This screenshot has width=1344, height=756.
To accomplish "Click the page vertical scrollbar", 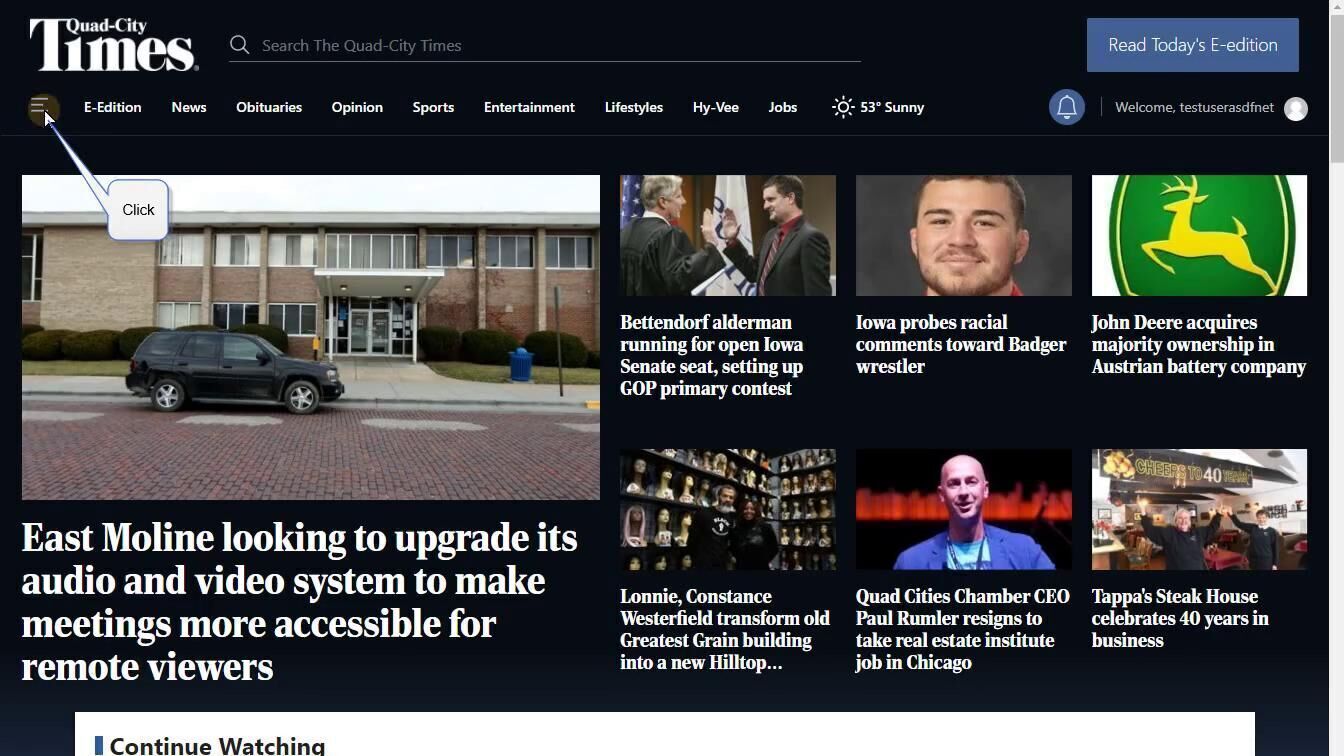I will [1336, 378].
